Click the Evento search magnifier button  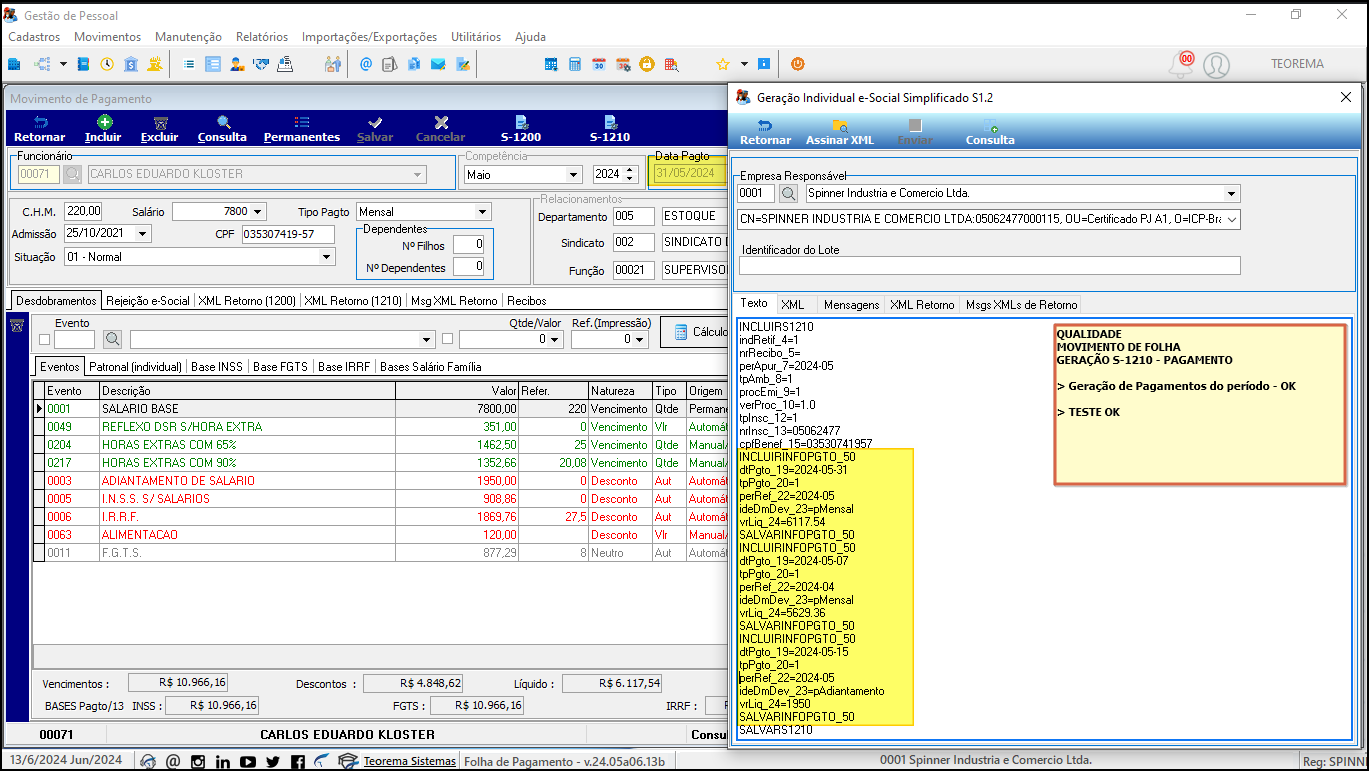point(113,339)
